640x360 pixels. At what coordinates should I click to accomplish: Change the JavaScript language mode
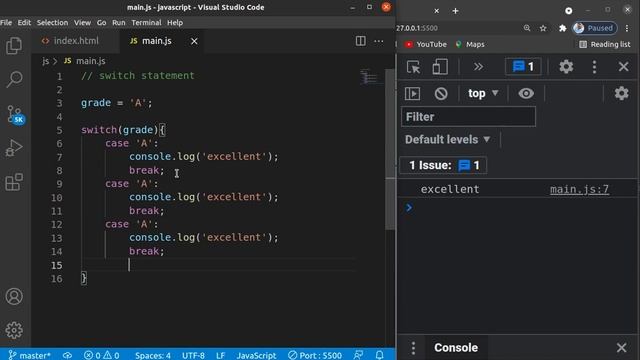tap(256, 355)
